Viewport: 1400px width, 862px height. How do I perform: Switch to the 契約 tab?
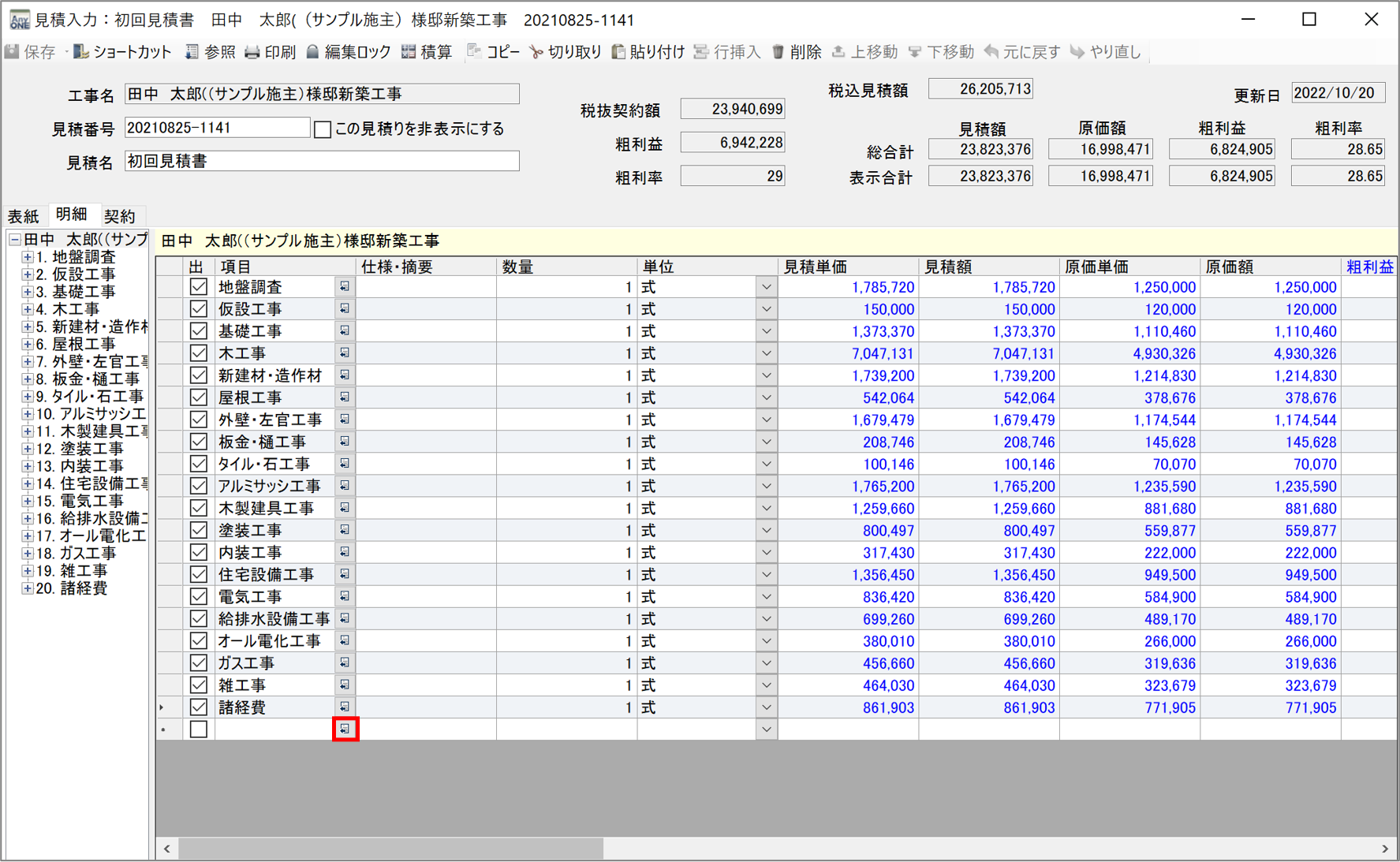tap(120, 216)
